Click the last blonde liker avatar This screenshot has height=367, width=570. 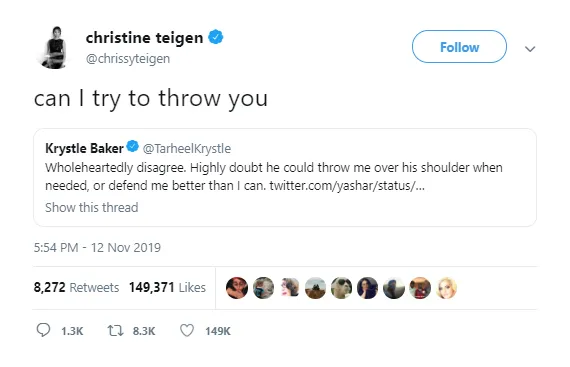(446, 288)
